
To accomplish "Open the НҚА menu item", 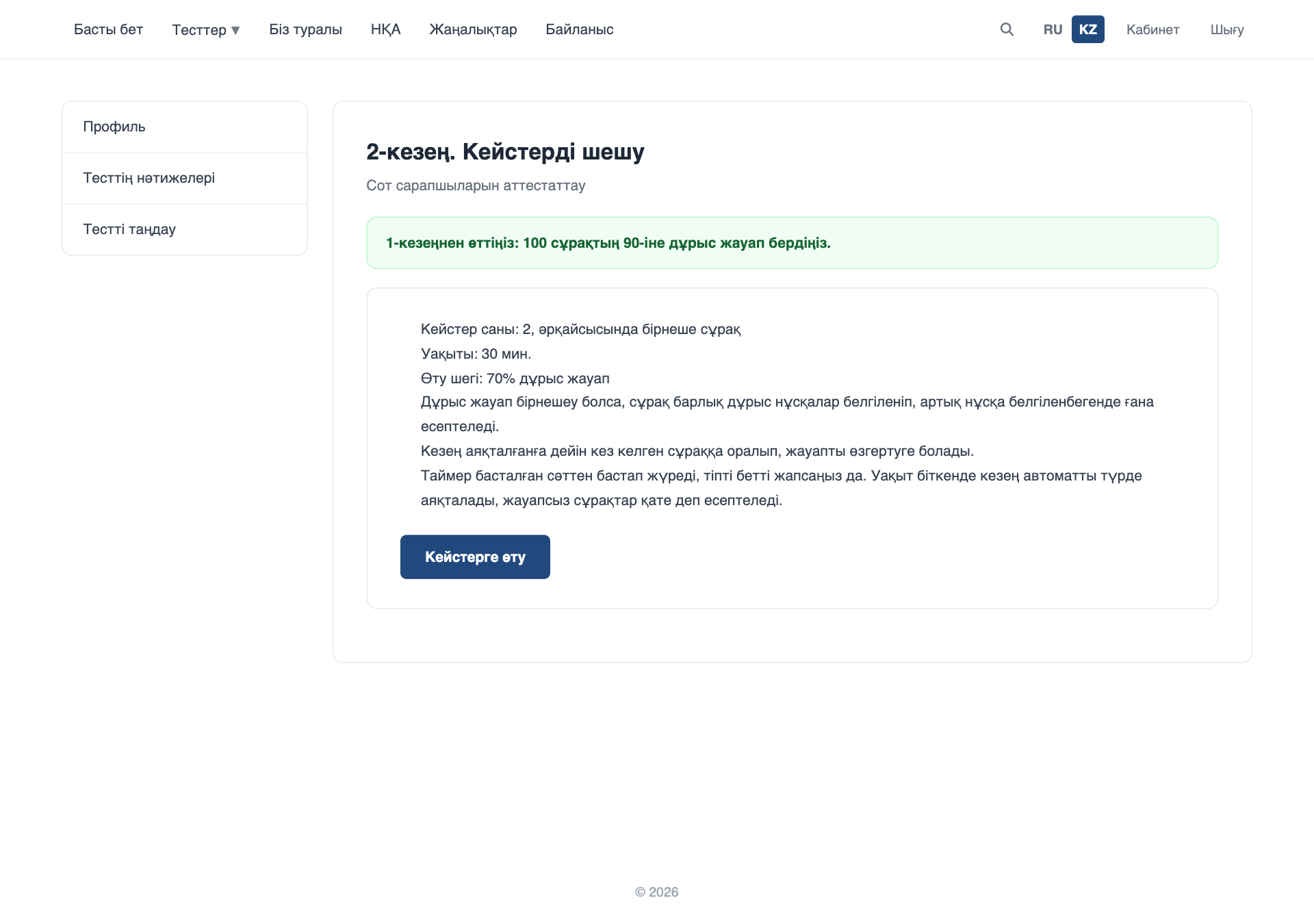I will [385, 29].
